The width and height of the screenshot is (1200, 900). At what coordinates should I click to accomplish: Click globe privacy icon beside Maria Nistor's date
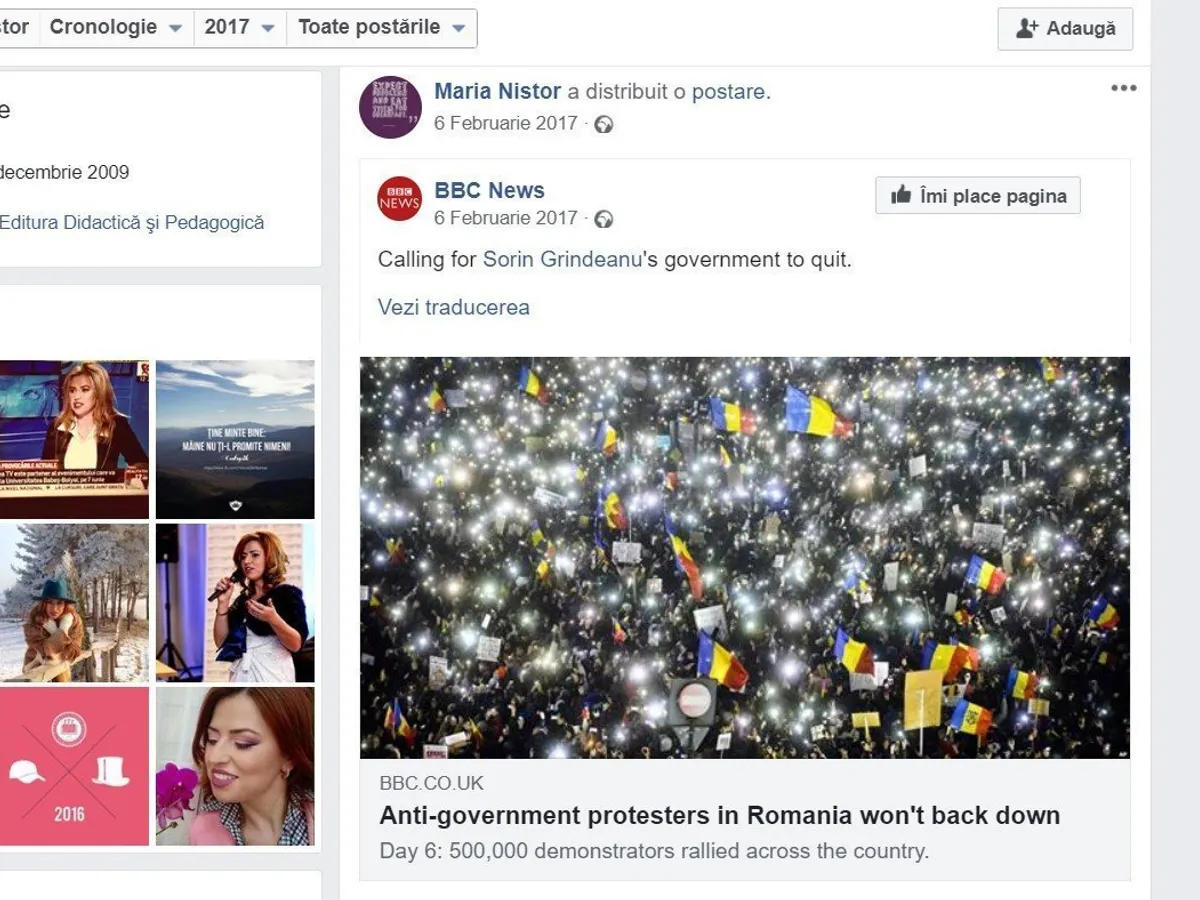(604, 124)
